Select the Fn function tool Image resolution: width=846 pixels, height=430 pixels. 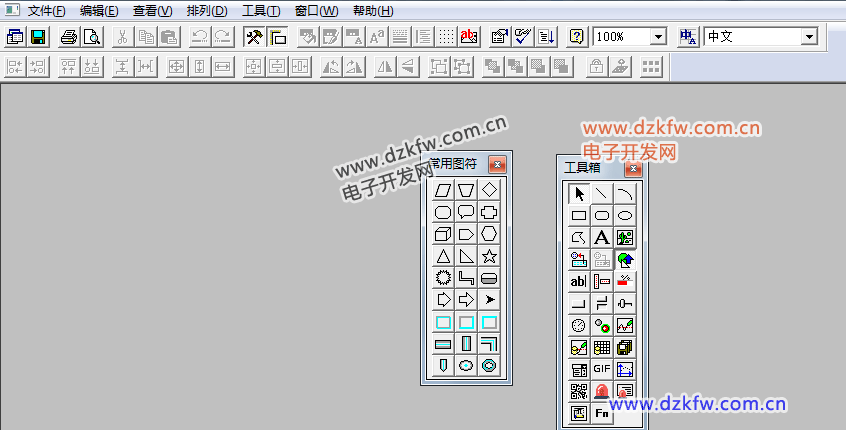602,413
